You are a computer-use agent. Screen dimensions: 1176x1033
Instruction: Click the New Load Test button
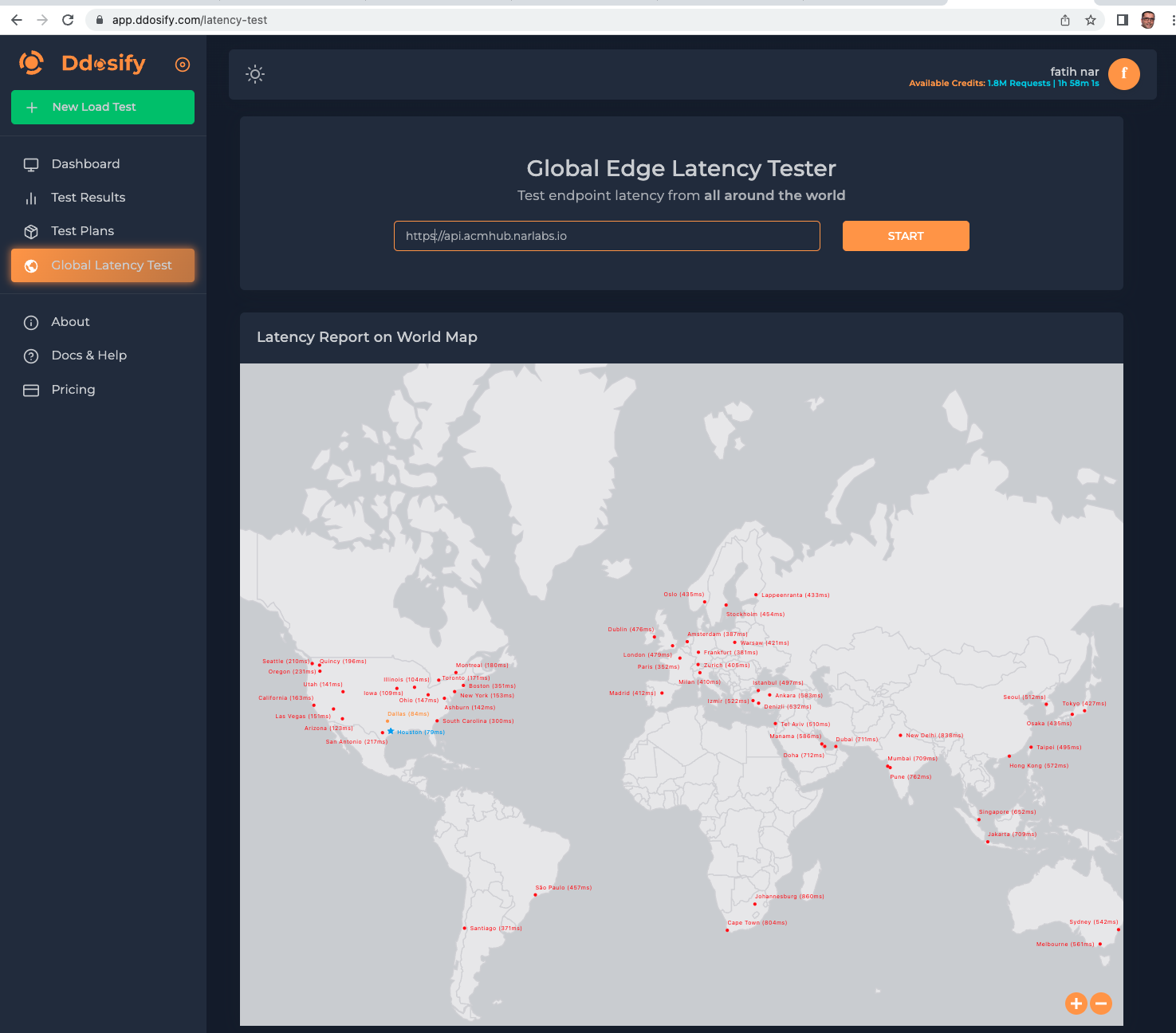103,108
